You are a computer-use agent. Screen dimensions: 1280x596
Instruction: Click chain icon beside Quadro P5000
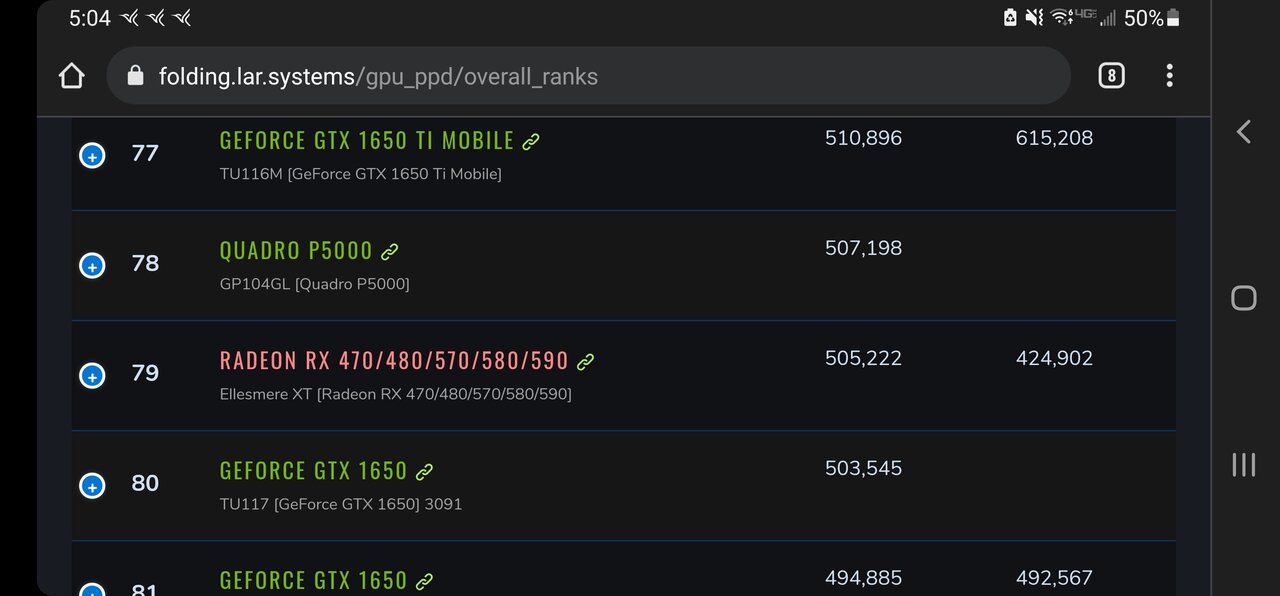[x=390, y=252]
